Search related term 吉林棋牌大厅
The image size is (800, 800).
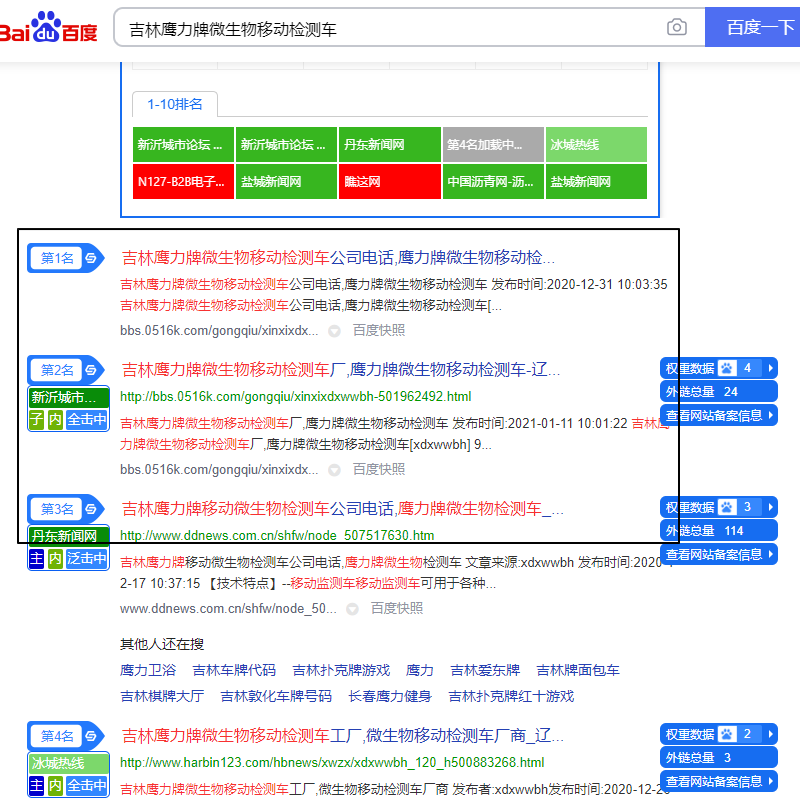pyautogui.click(x=162, y=696)
